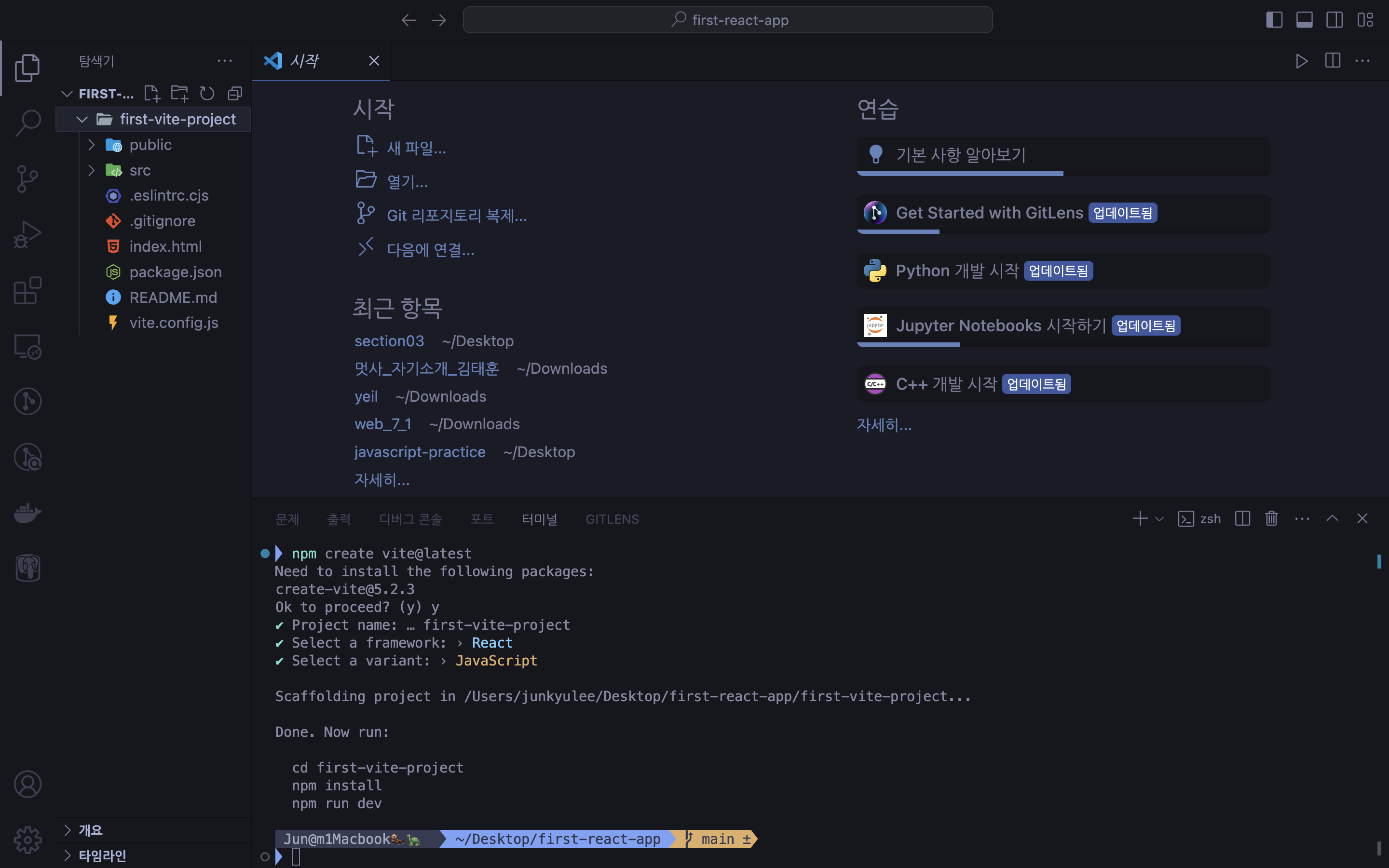Toggle the bottom panel layout button
This screenshot has height=868, width=1389.
(x=1304, y=20)
